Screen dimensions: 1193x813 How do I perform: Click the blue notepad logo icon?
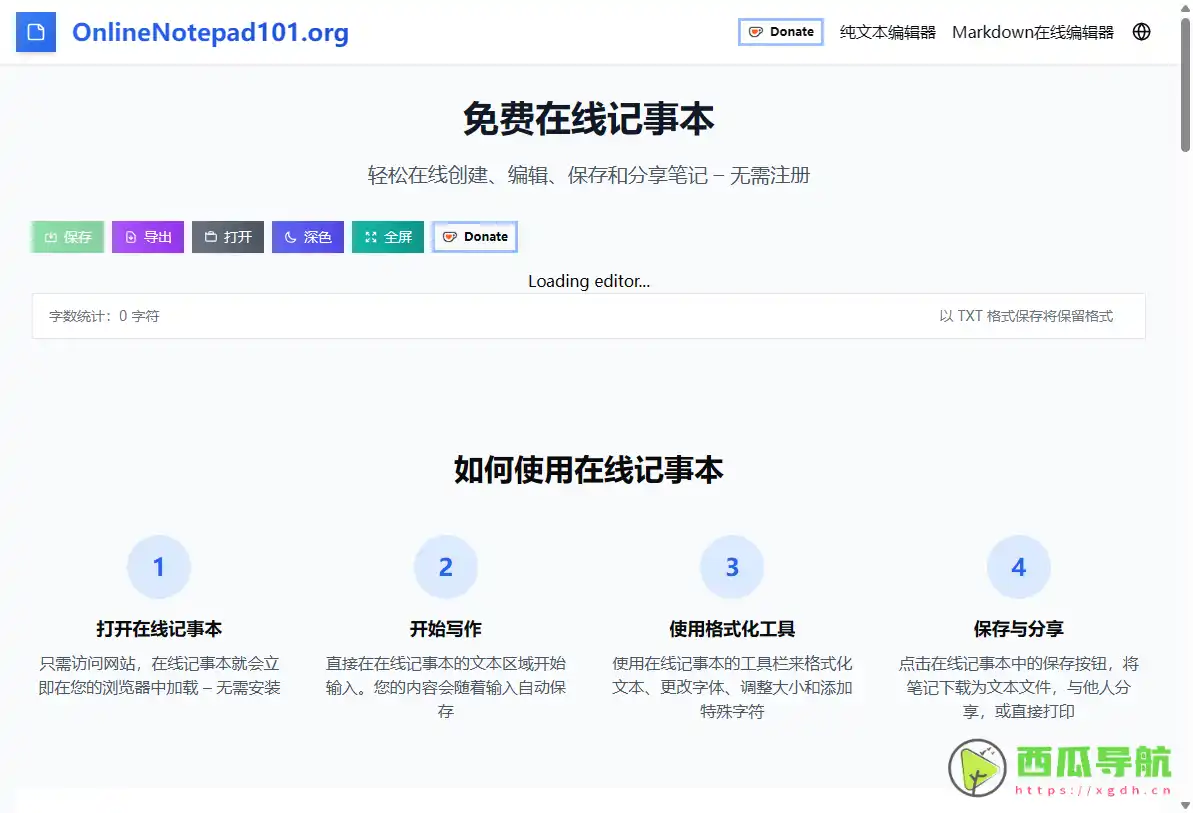tap(36, 32)
